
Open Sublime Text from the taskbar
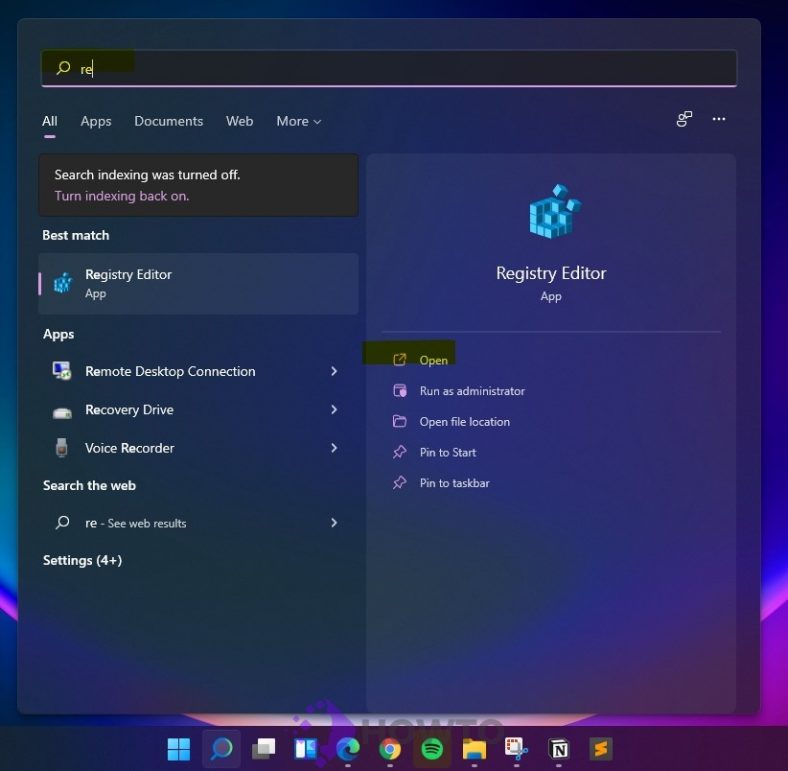pos(601,749)
